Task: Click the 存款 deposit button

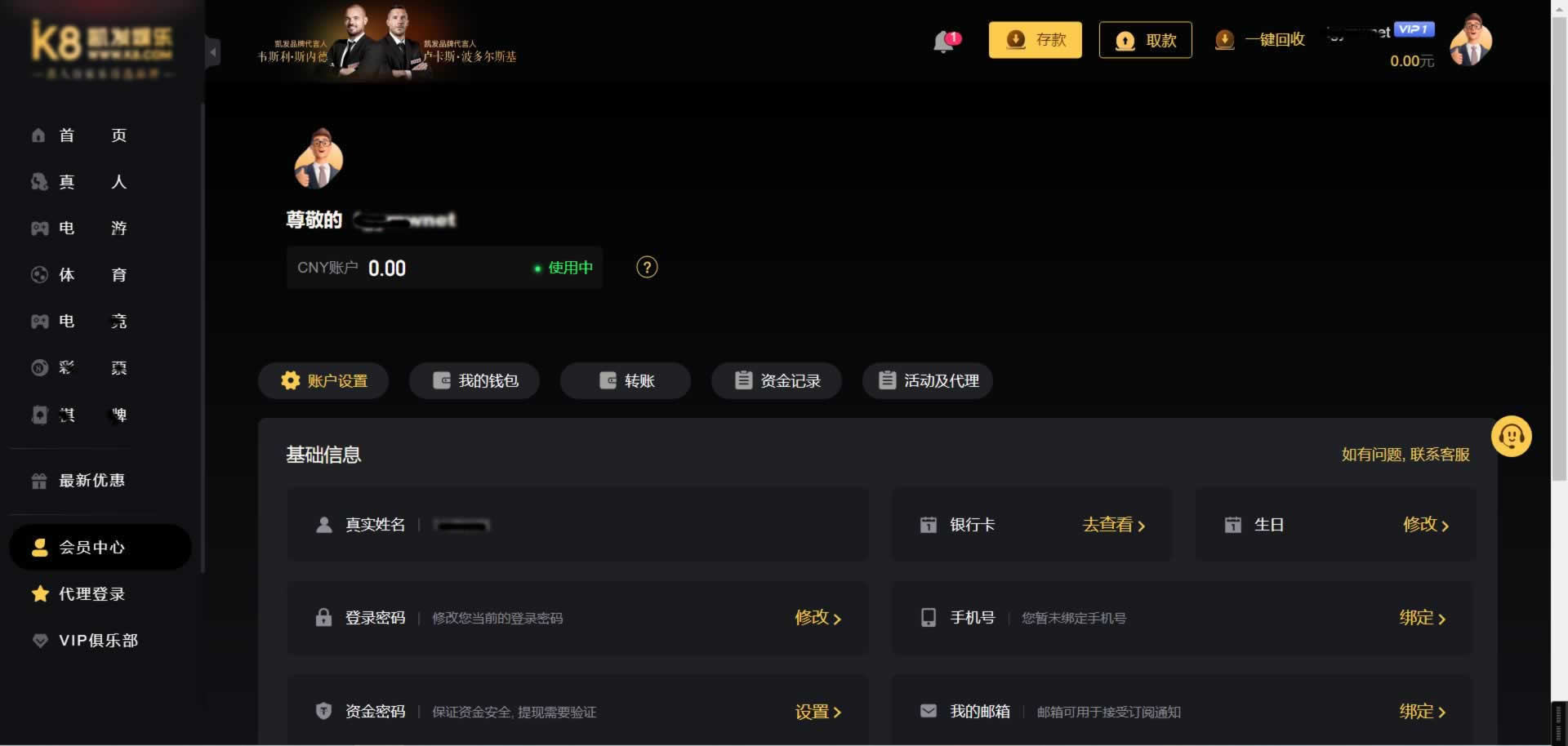Action: coord(1035,40)
